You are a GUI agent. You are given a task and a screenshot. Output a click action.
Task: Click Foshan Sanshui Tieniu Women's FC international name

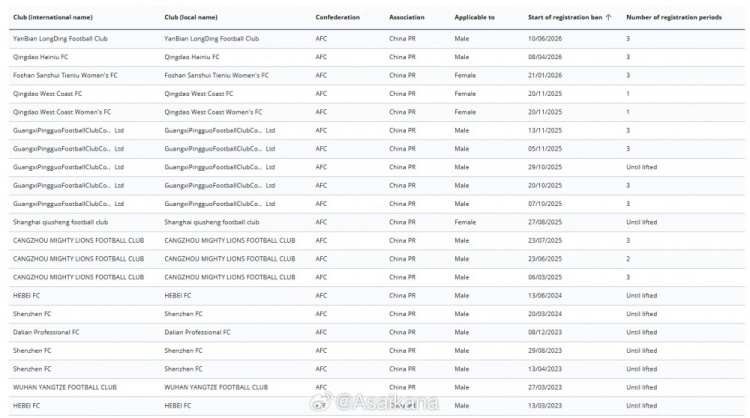65,76
